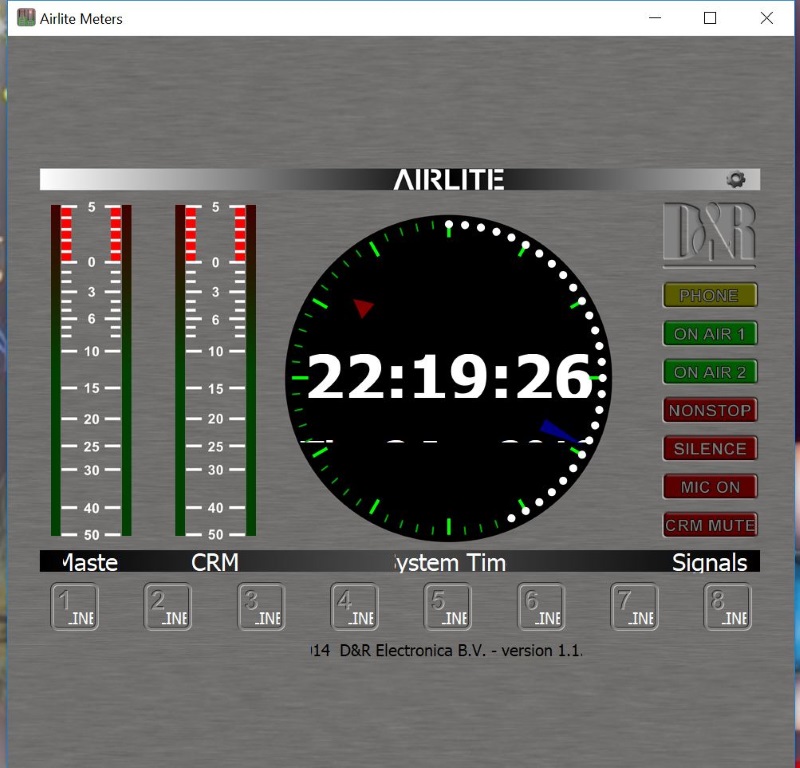Click the 22:19:26 digital clock display
The width and height of the screenshot is (800, 768).
click(x=449, y=379)
